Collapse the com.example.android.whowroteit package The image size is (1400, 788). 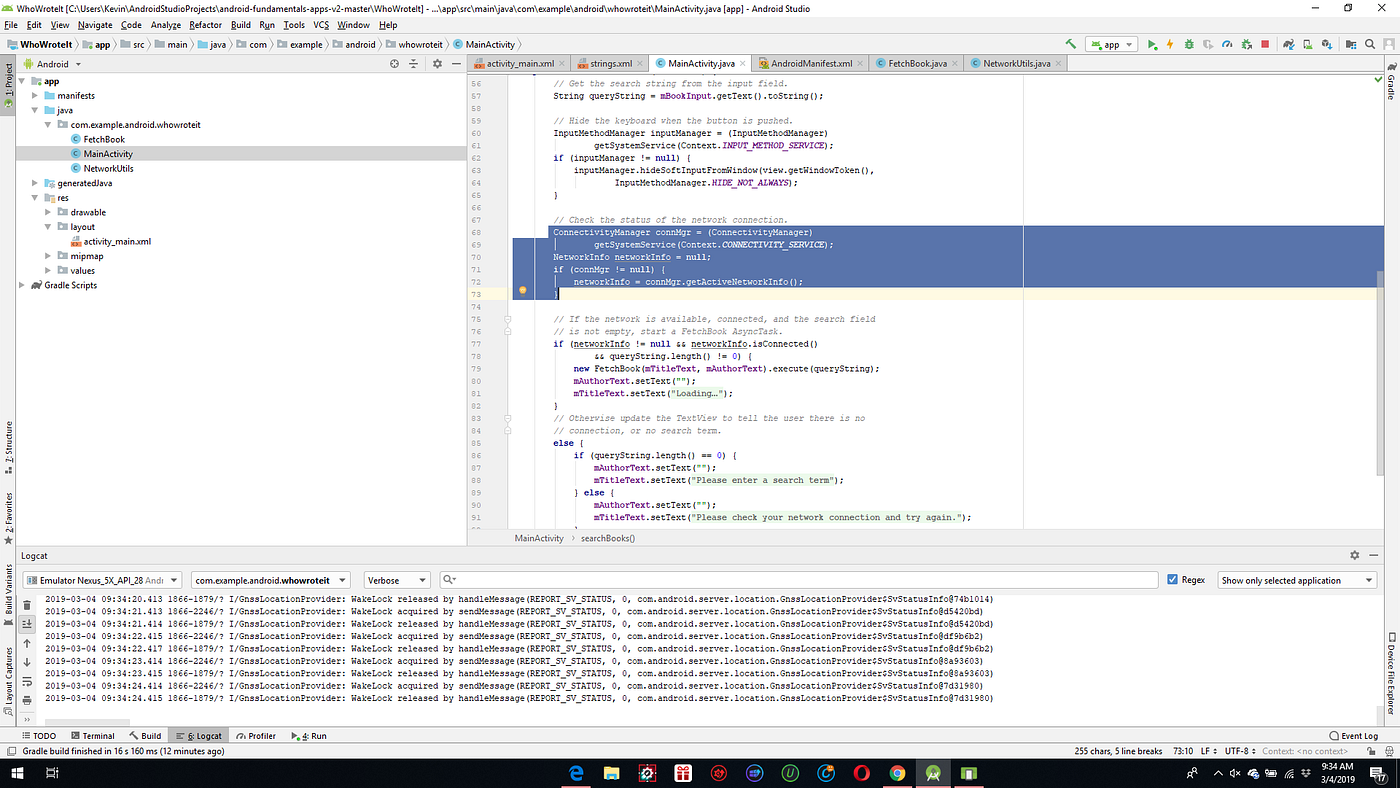(x=47, y=124)
